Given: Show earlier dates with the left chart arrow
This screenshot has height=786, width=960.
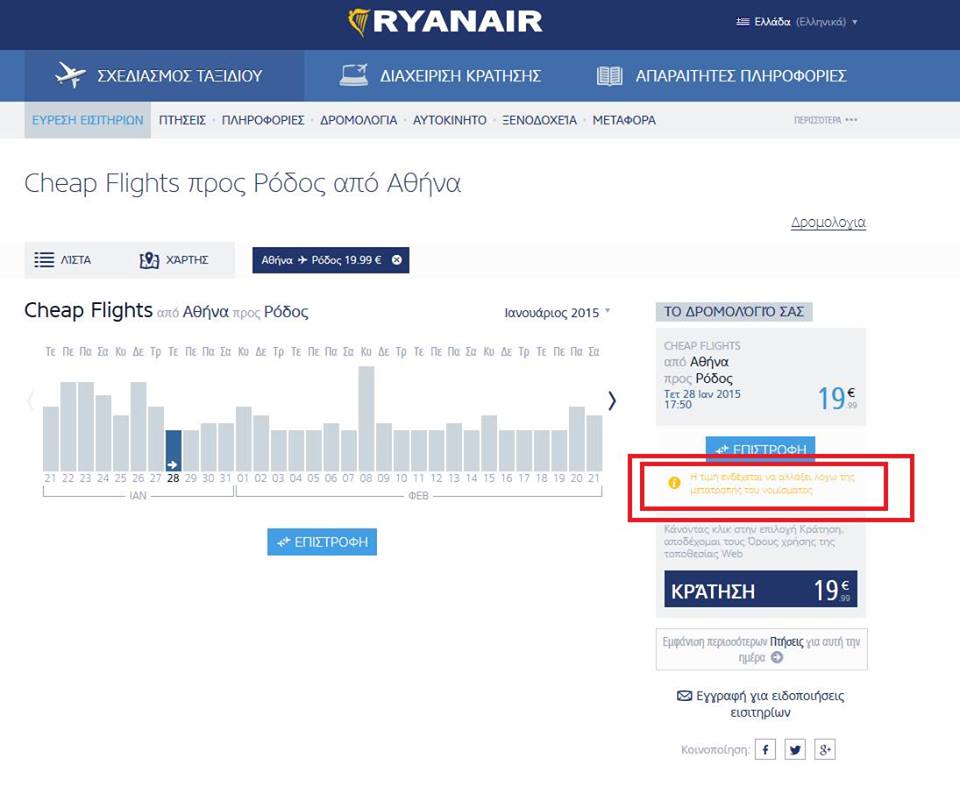Looking at the screenshot, I should tap(30, 401).
